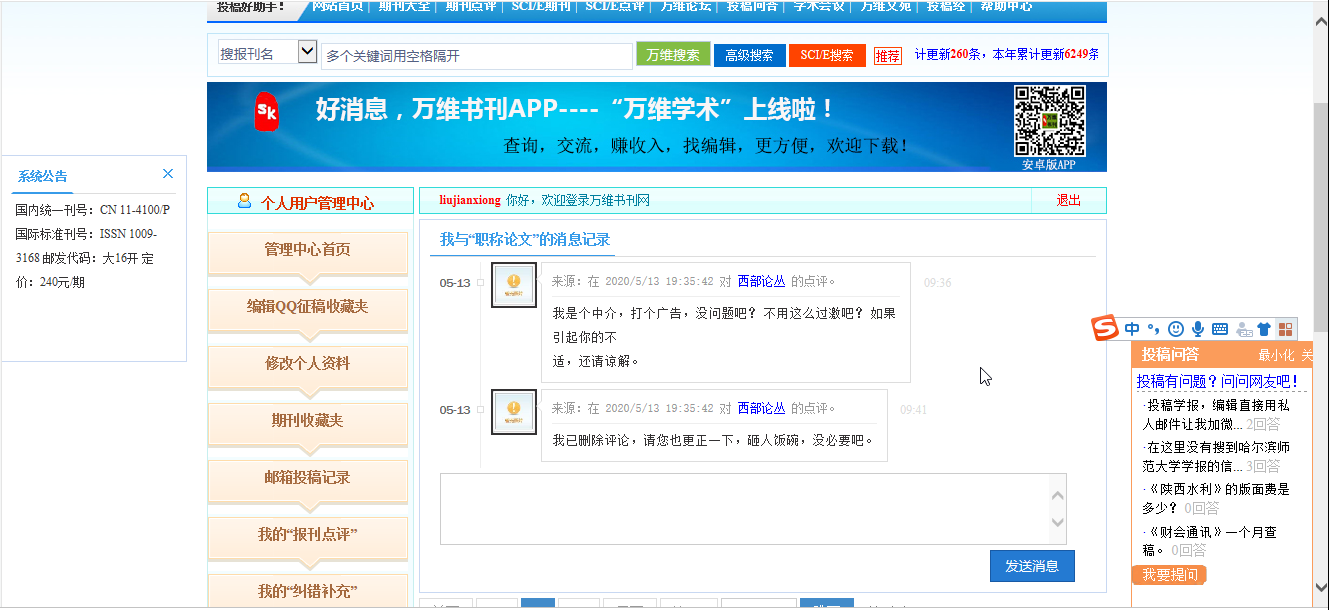Image resolution: width=1329 pixels, height=610 pixels.
Task: Click the sk logo in banner
Action: [266, 111]
